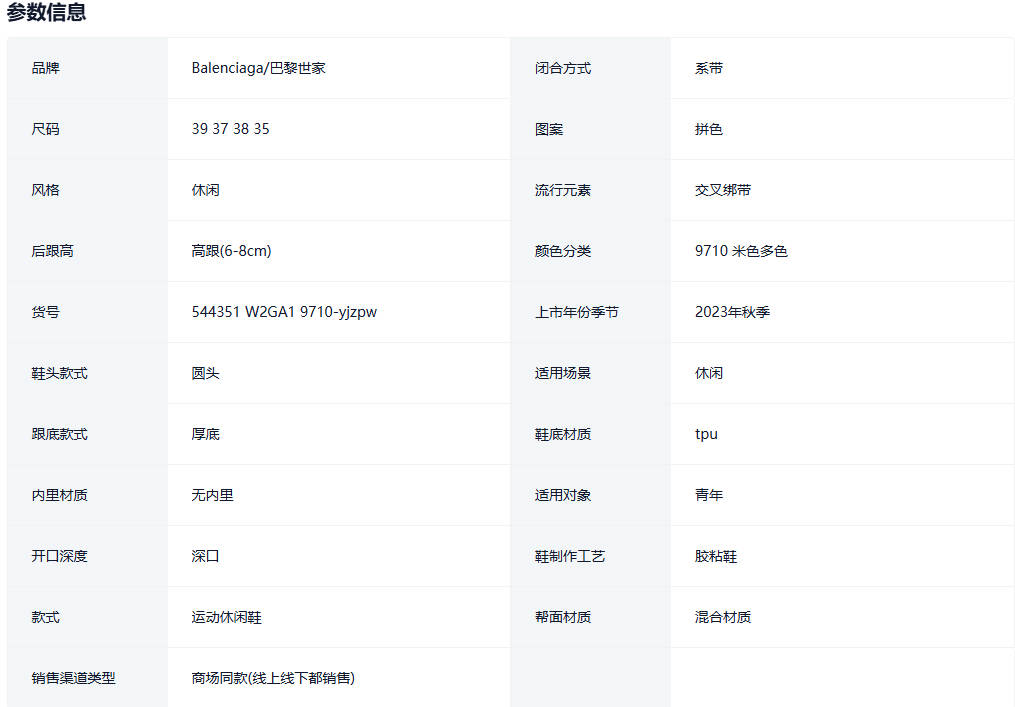Screen dimensions: 1015x707
Task: Click the pattern value 拼色
Action: (x=709, y=129)
